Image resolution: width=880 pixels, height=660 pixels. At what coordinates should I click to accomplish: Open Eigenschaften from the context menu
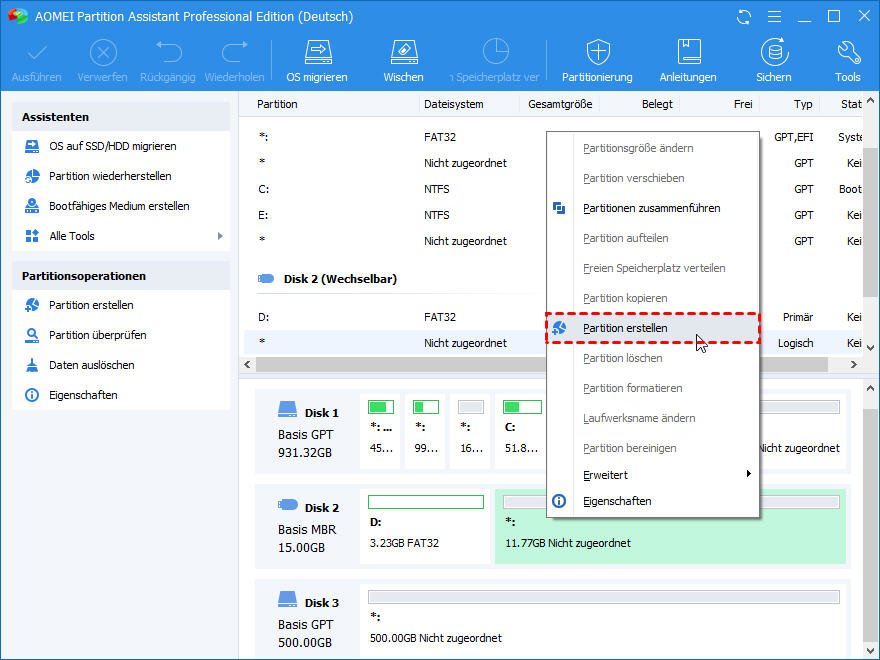coord(653,501)
